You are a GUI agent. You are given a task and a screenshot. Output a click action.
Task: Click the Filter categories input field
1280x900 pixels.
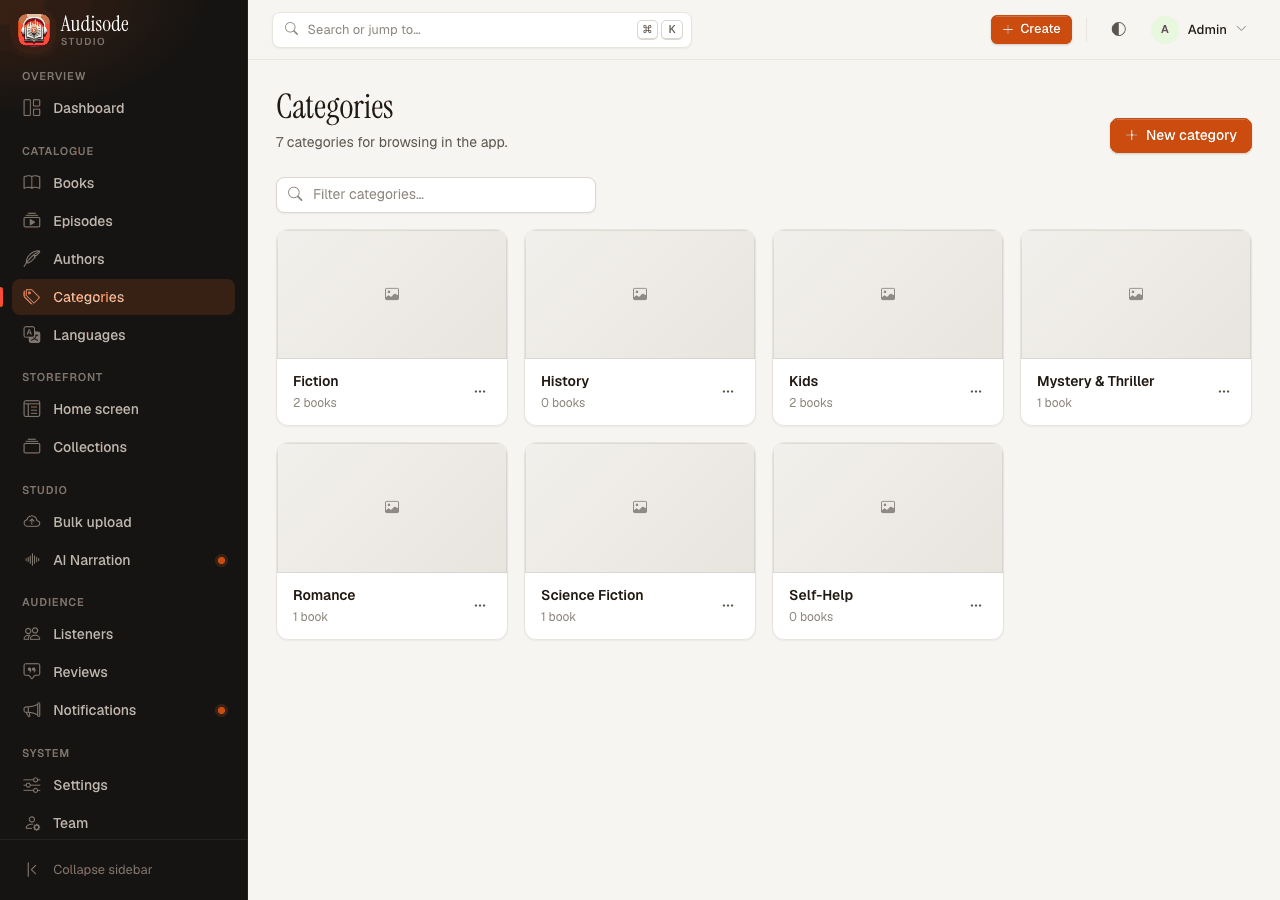pyautogui.click(x=436, y=194)
